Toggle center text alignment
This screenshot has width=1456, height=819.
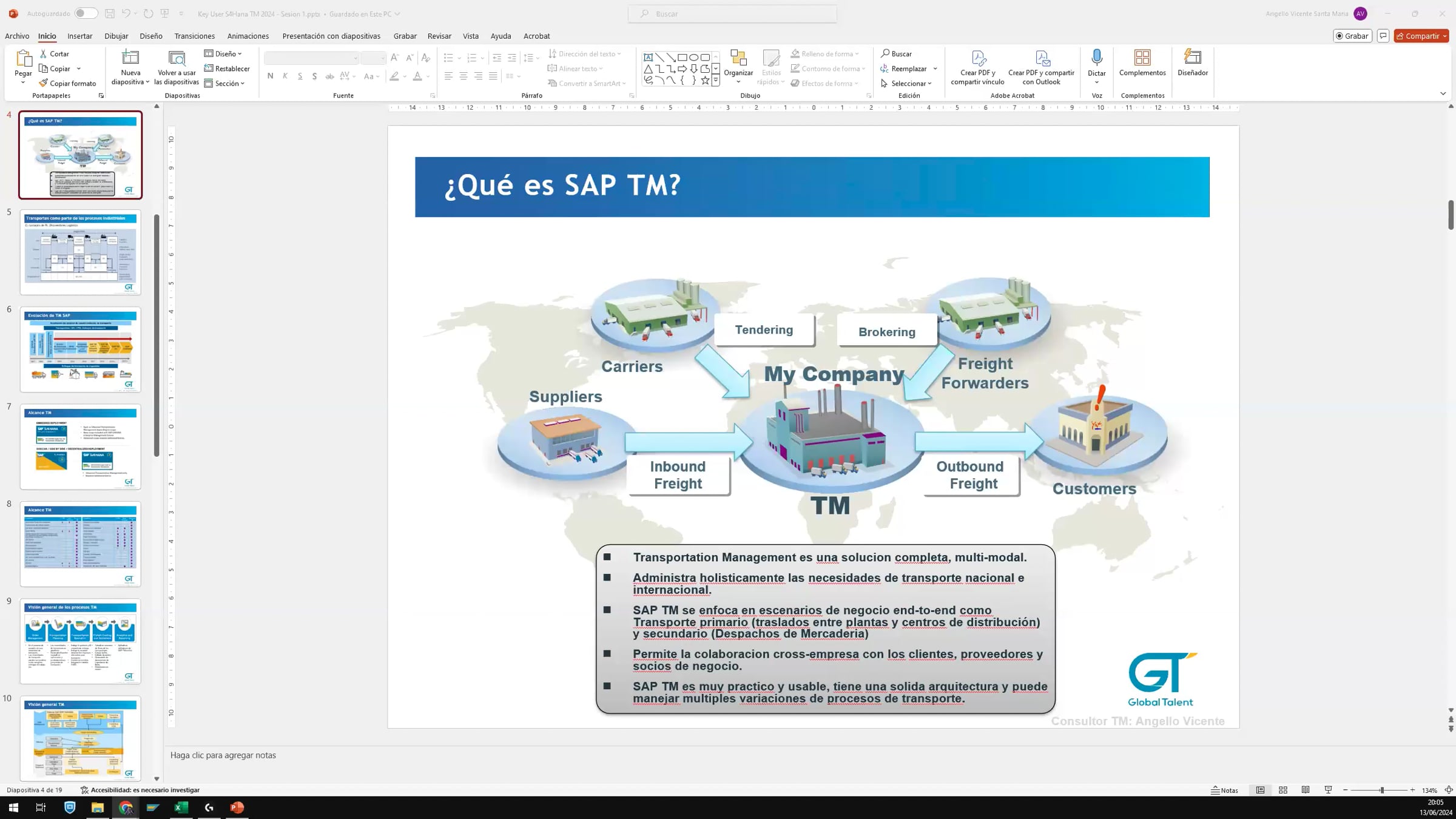coord(463,76)
